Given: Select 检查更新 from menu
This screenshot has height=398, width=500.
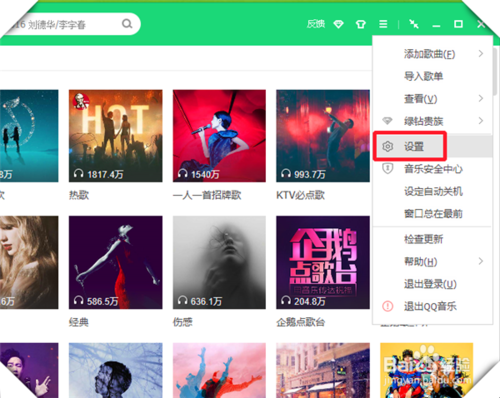Looking at the screenshot, I should click(432, 239).
